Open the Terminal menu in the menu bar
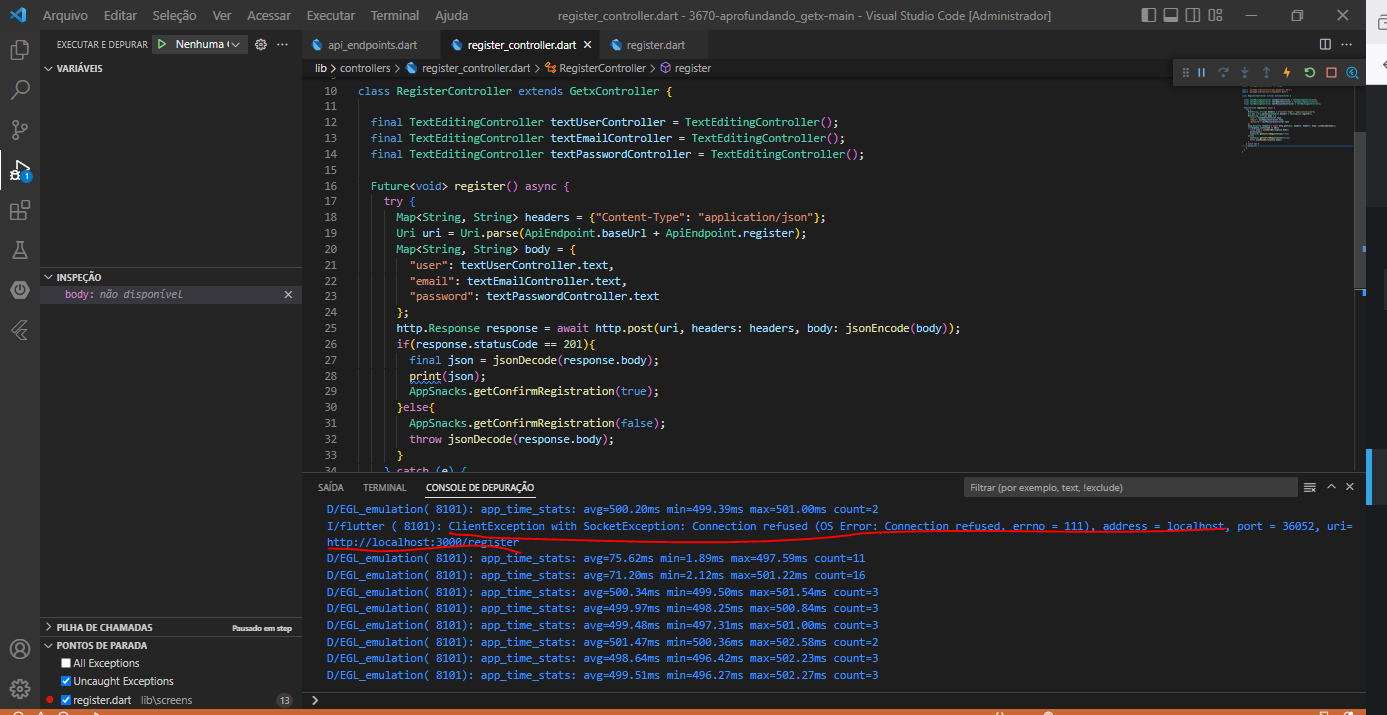 tap(394, 16)
